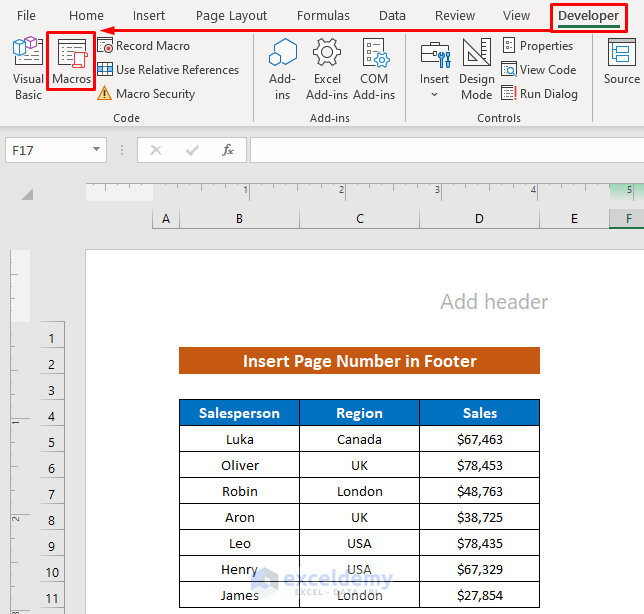Image resolution: width=644 pixels, height=614 pixels.
Task: Click the Add header area
Action: coord(494,302)
